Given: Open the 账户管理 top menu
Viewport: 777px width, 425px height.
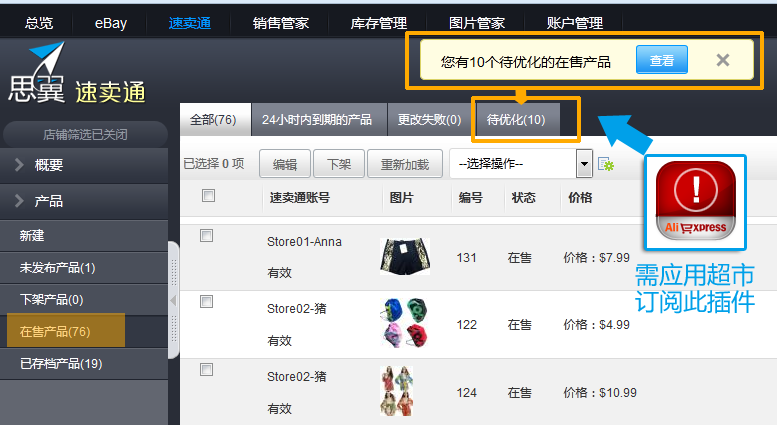Looking at the screenshot, I should click(x=575, y=23).
